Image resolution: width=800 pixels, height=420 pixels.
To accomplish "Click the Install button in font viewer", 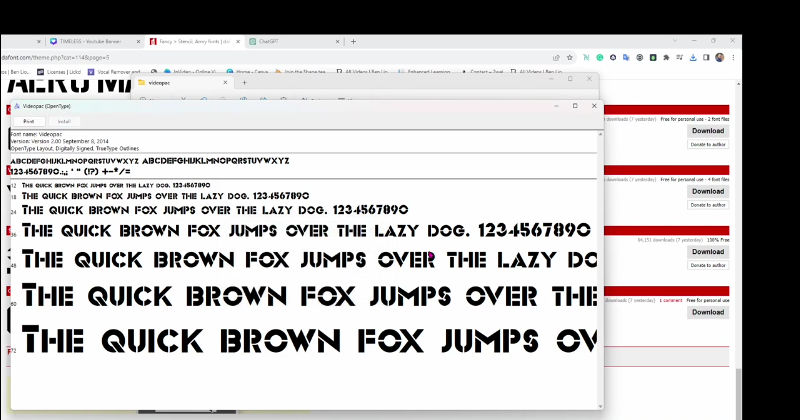I will 64,121.
